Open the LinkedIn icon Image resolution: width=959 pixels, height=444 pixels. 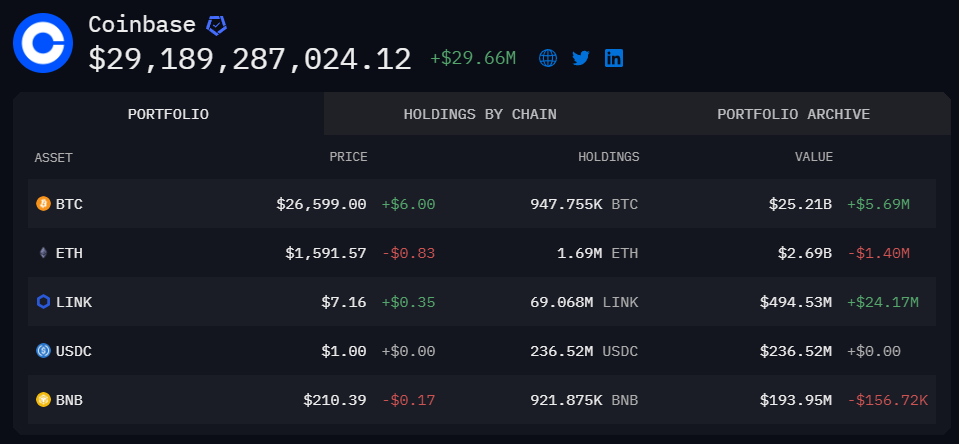[613, 58]
